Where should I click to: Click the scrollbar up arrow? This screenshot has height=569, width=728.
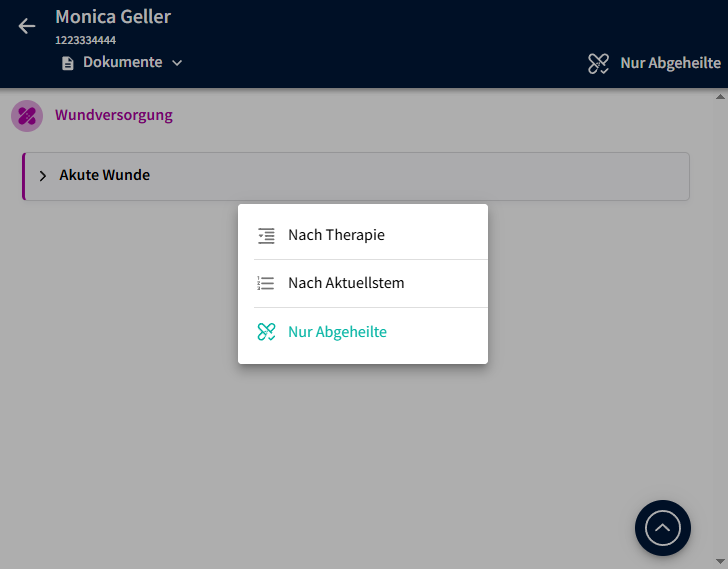[720, 97]
